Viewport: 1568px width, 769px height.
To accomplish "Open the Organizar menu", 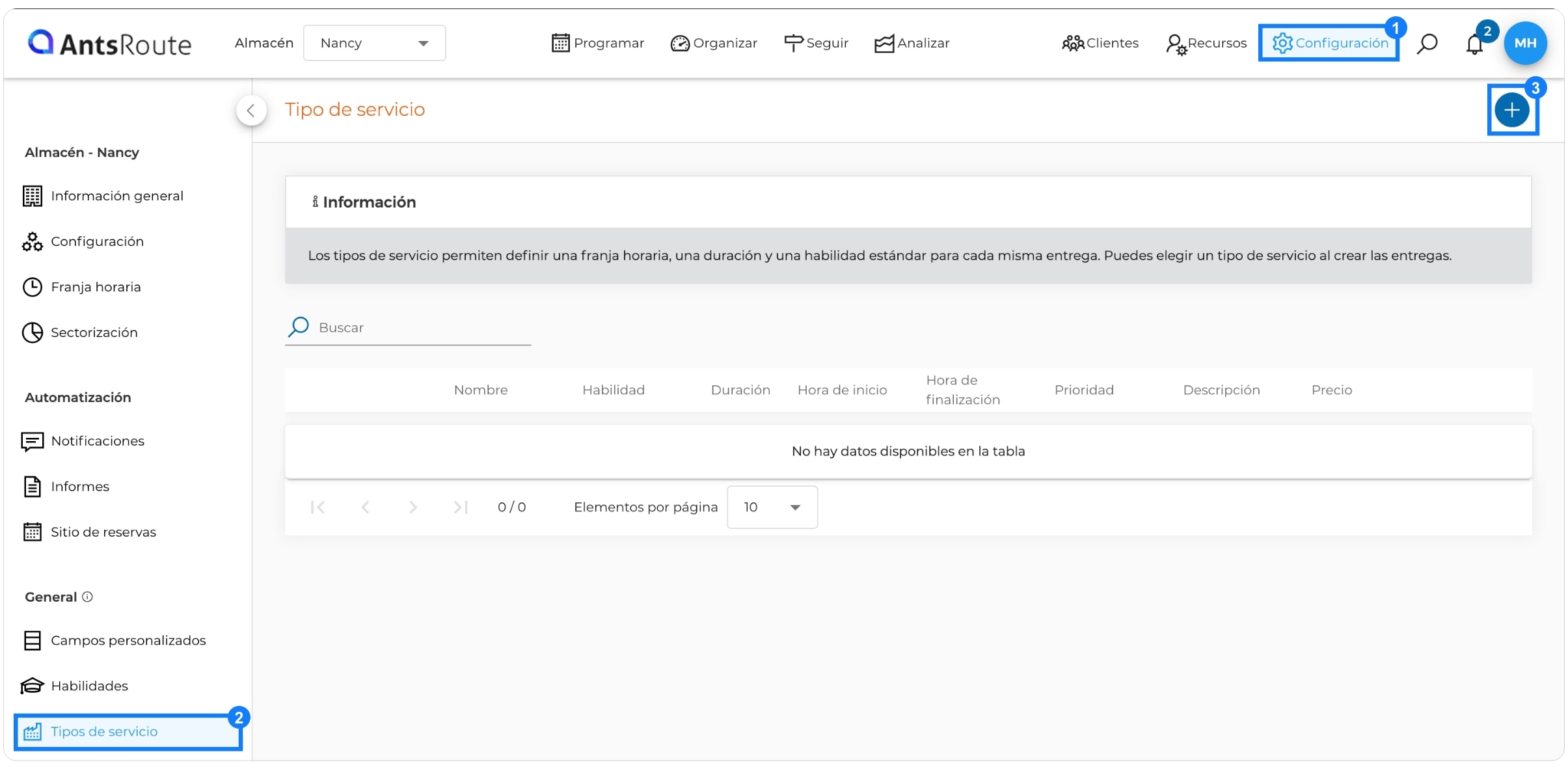I will pyautogui.click(x=714, y=43).
